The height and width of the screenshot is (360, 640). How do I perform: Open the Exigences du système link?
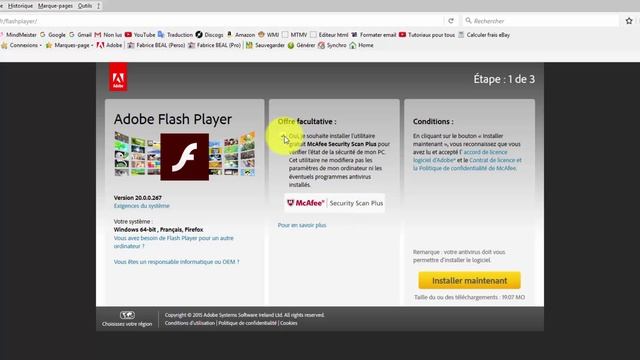click(142, 206)
